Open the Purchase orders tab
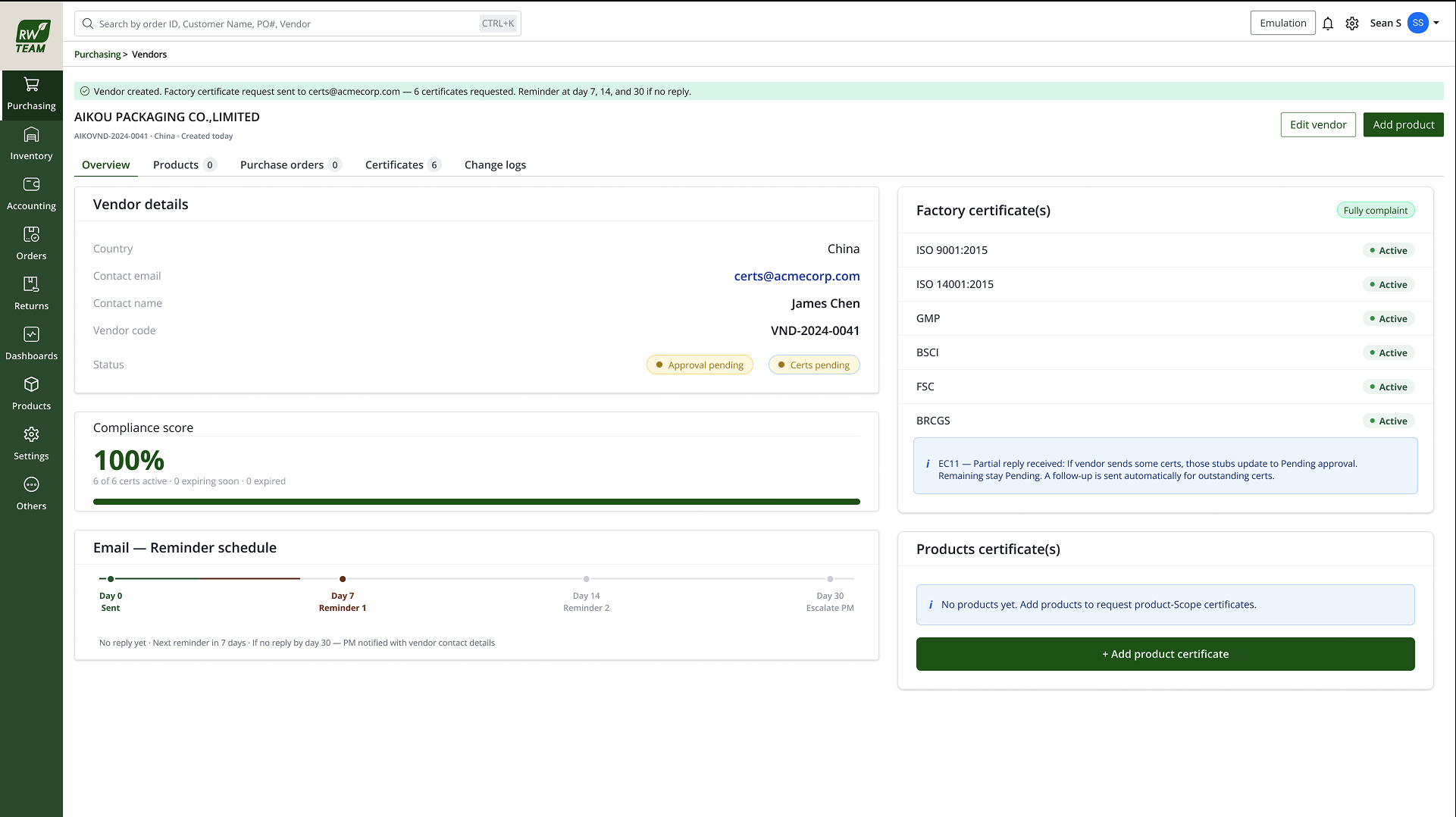Screen dimensions: 1456x817 (290, 164)
